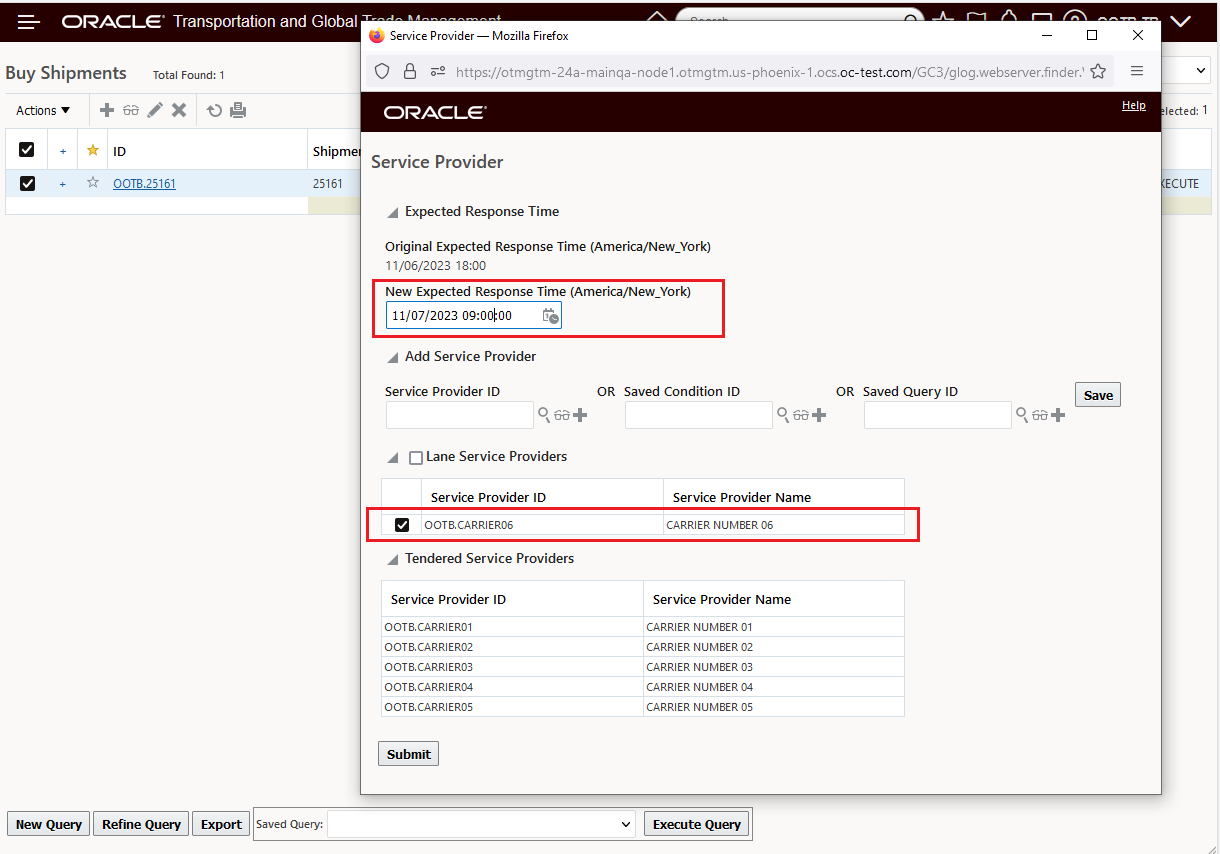Click the New Query button
The image size is (1220, 854).
click(49, 824)
